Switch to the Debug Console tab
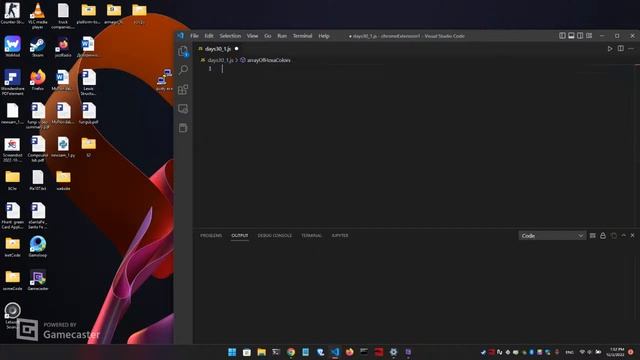The width and height of the screenshot is (640, 360). pyautogui.click(x=275, y=236)
